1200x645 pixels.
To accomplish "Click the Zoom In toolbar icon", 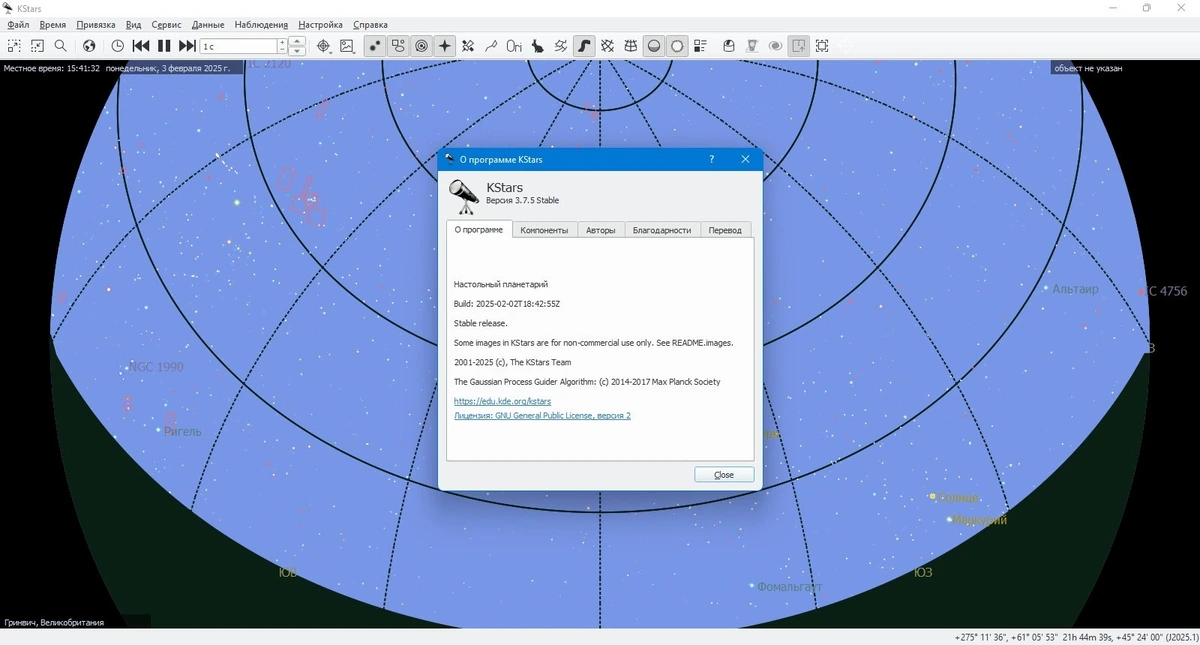I will coord(14,45).
